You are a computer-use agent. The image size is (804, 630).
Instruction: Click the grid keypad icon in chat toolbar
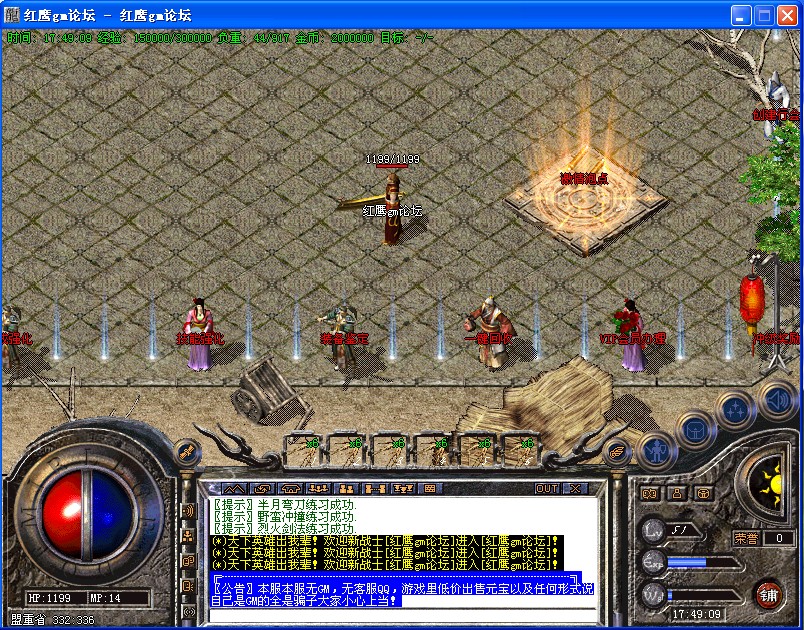(430, 489)
